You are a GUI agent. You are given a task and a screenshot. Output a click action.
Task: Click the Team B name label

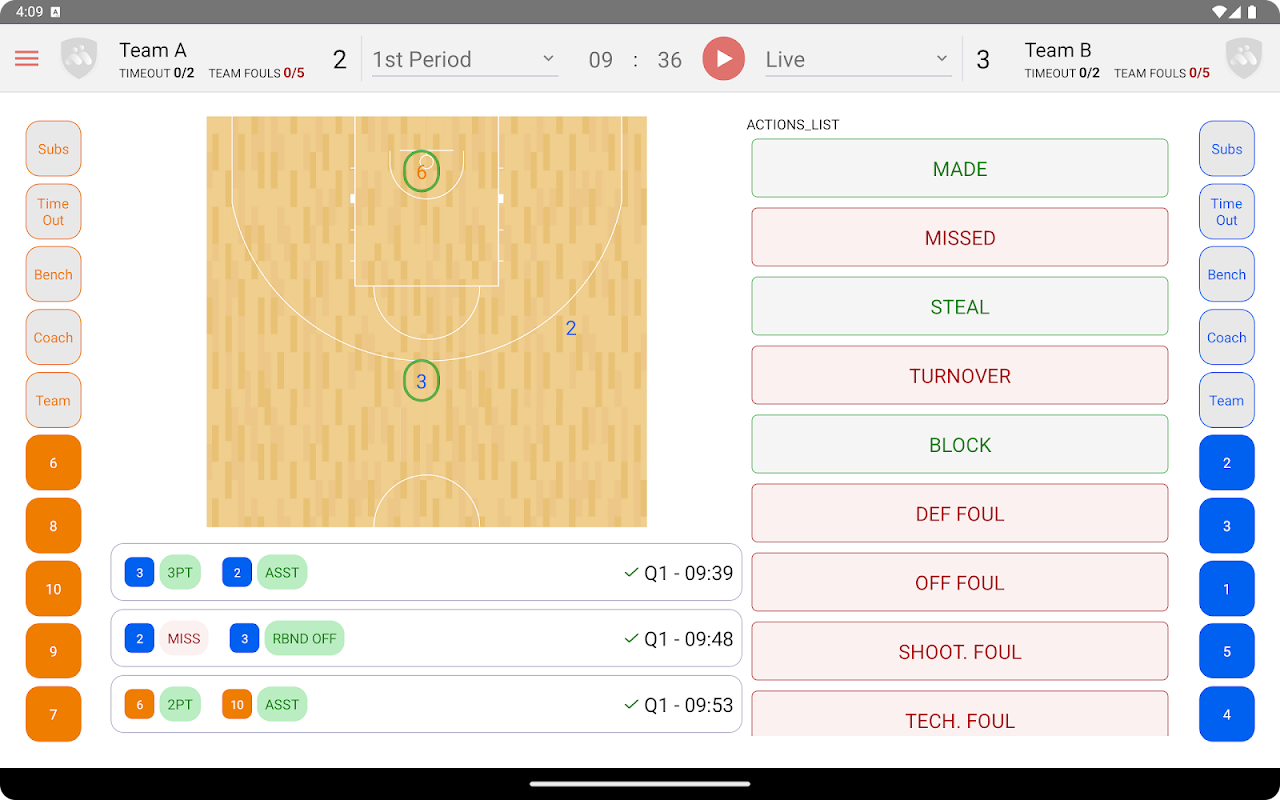1058,50
